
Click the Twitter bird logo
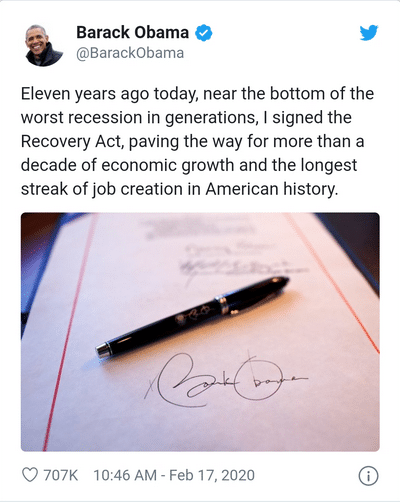pos(369,33)
